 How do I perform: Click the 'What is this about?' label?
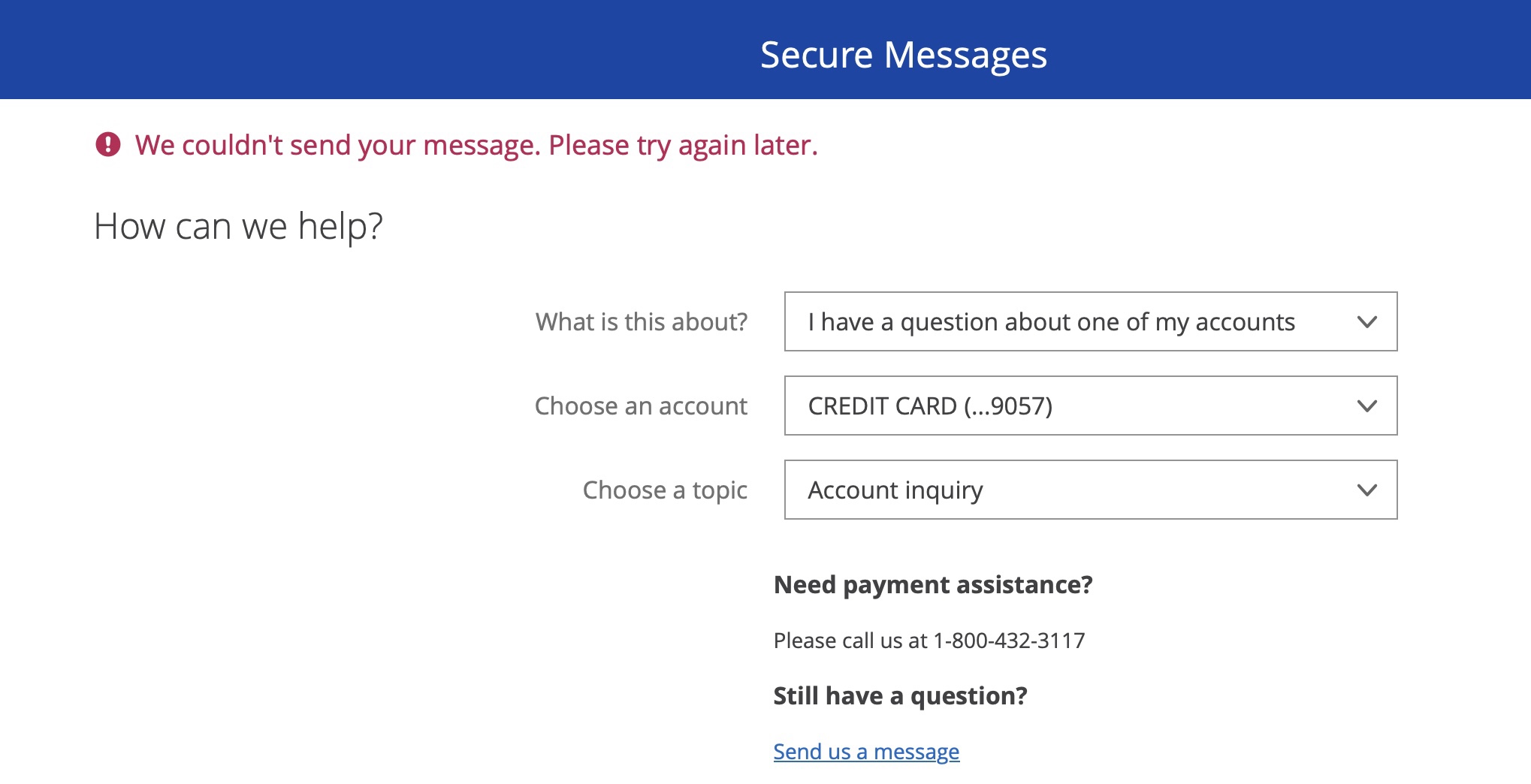pyautogui.click(x=642, y=322)
